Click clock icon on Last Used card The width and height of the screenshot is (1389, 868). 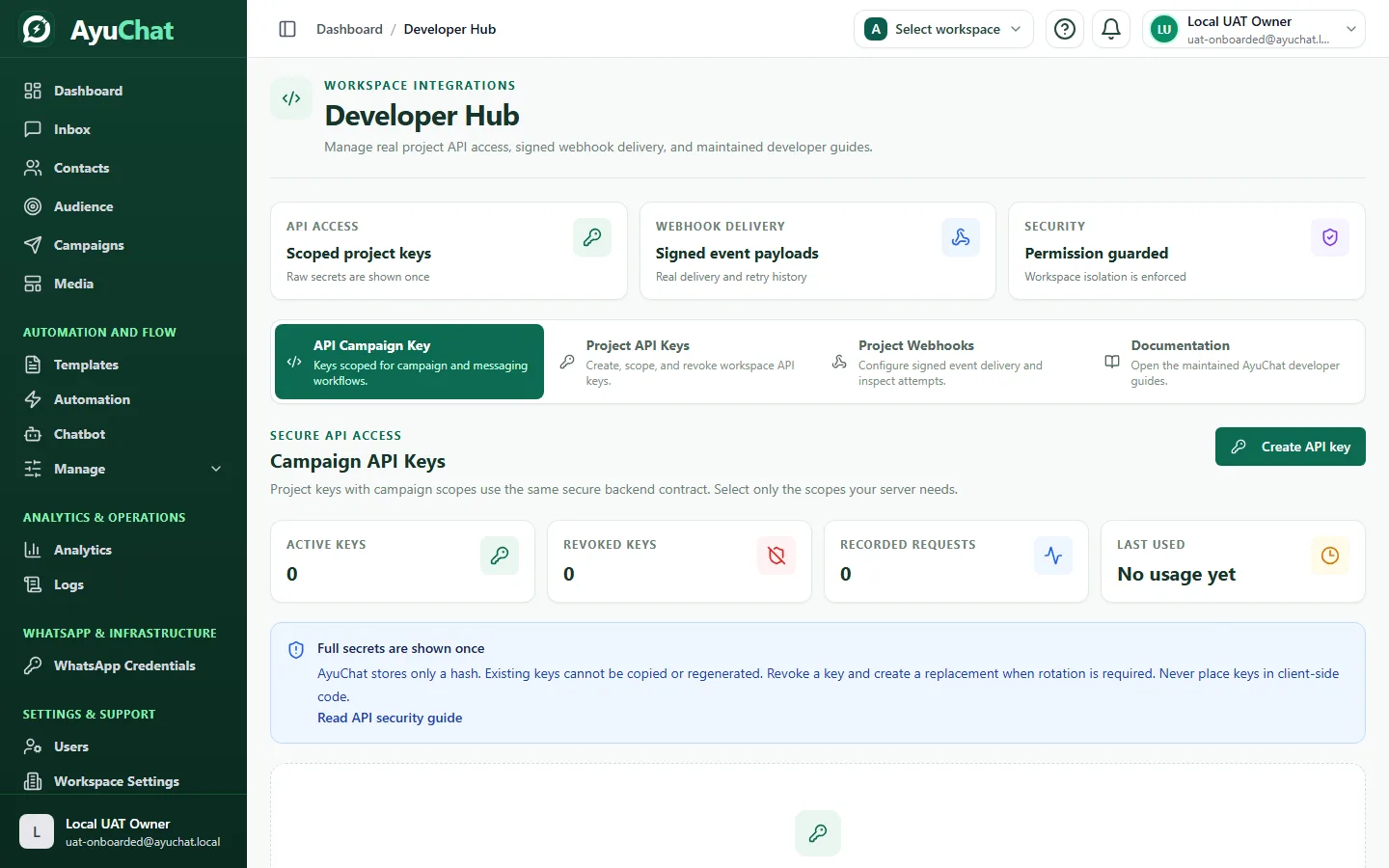[1330, 556]
